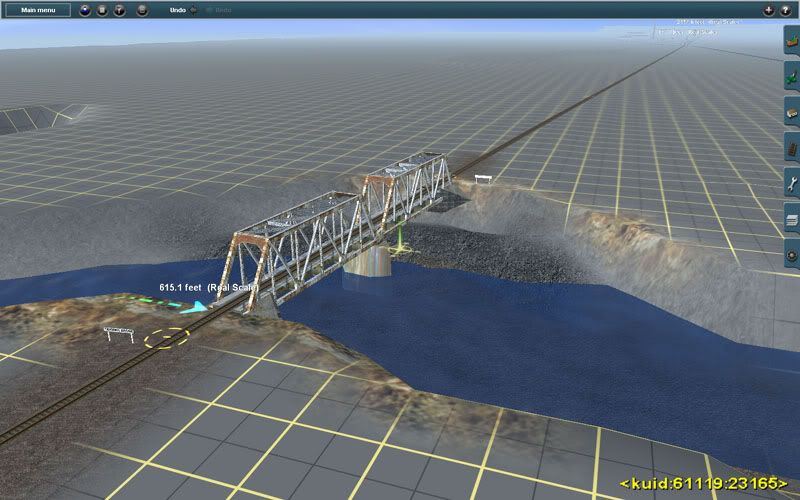Expand the Tracks tab on right sidebar
This screenshot has width=800, height=500.
click(791, 147)
